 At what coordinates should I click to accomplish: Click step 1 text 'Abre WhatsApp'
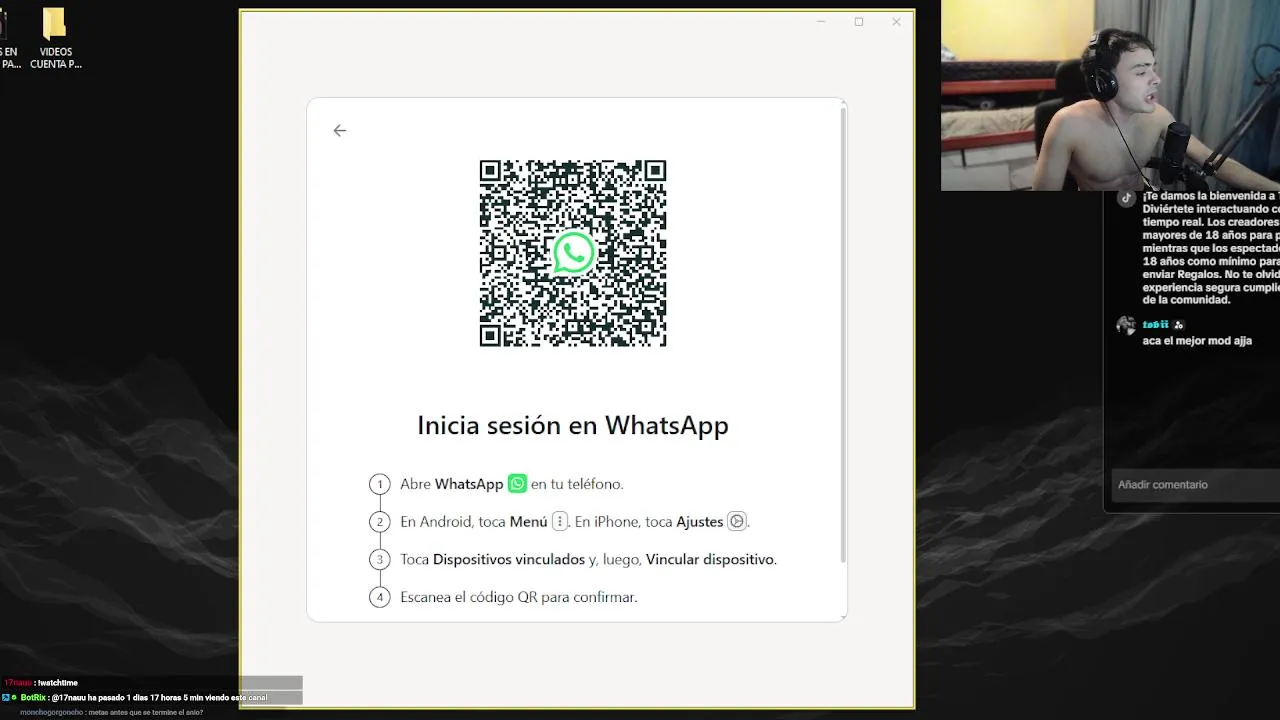[x=451, y=484]
